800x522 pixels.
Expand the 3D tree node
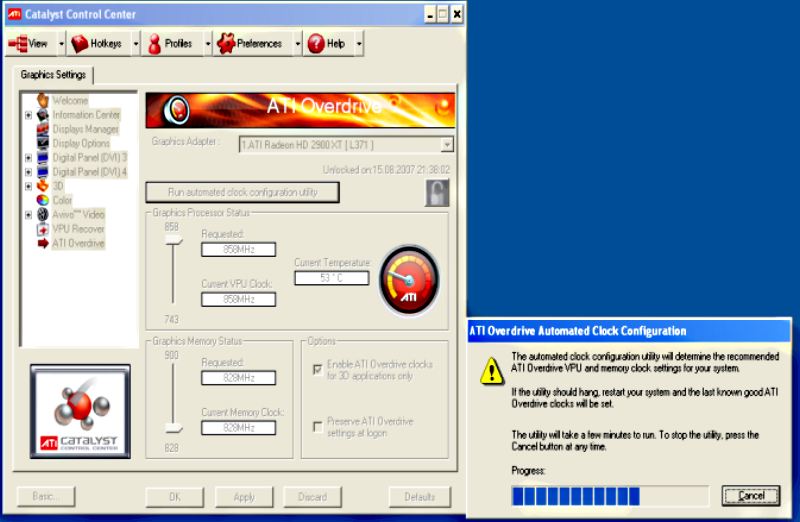(29, 186)
